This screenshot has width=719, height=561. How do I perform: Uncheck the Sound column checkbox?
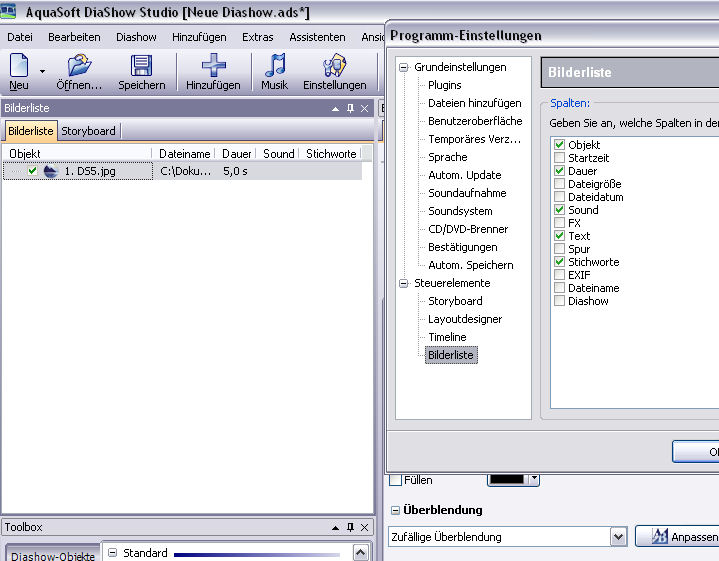click(559, 210)
